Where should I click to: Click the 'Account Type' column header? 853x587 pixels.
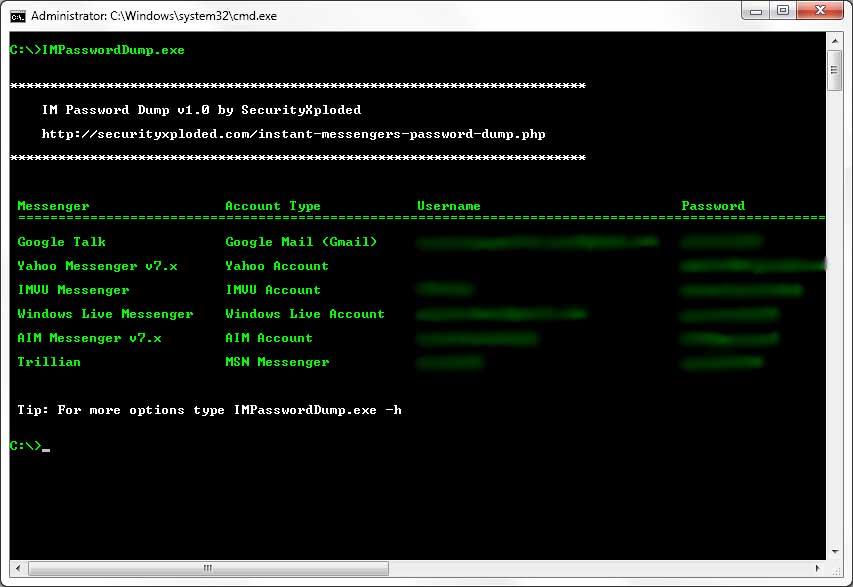click(x=273, y=206)
